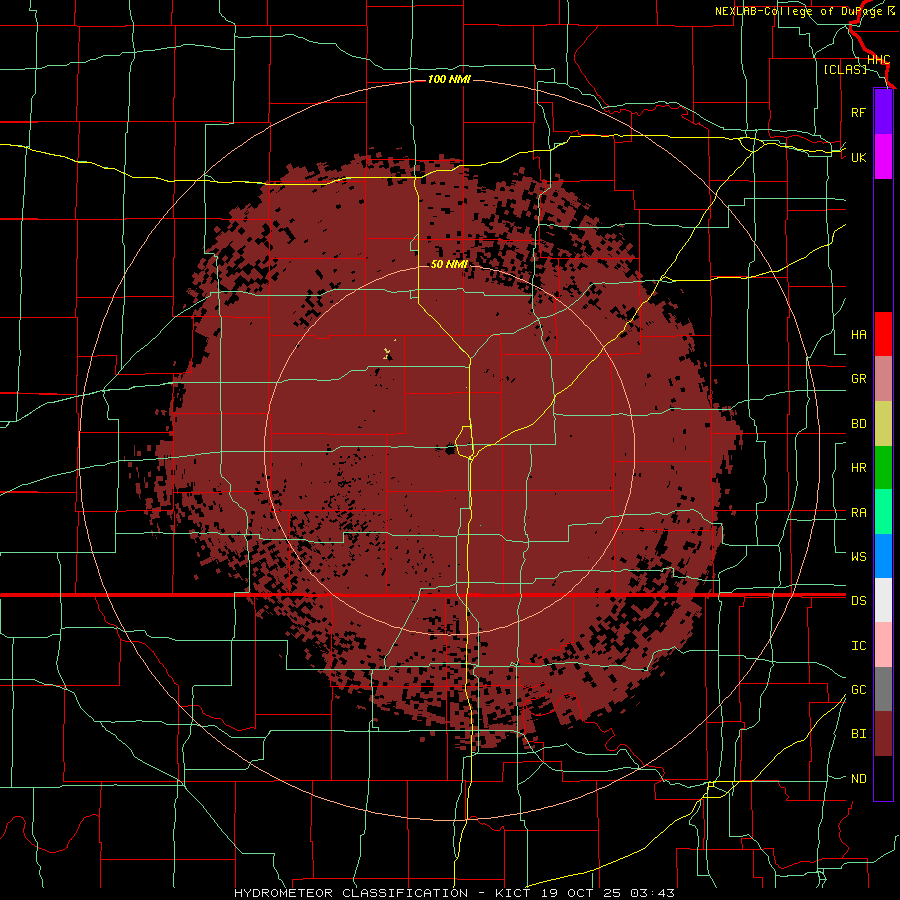The width and height of the screenshot is (900, 900).
Task: Click the 50 NMI range ring label
Action: [x=449, y=264]
